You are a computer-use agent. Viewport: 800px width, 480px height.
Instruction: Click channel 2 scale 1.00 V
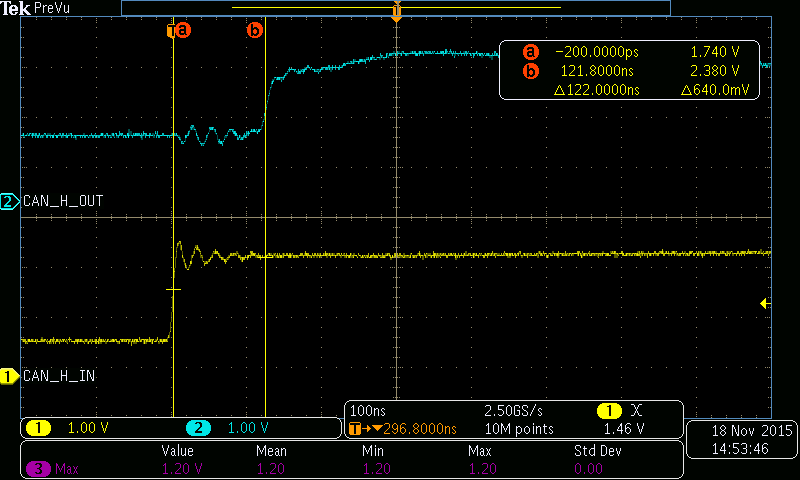[248, 428]
